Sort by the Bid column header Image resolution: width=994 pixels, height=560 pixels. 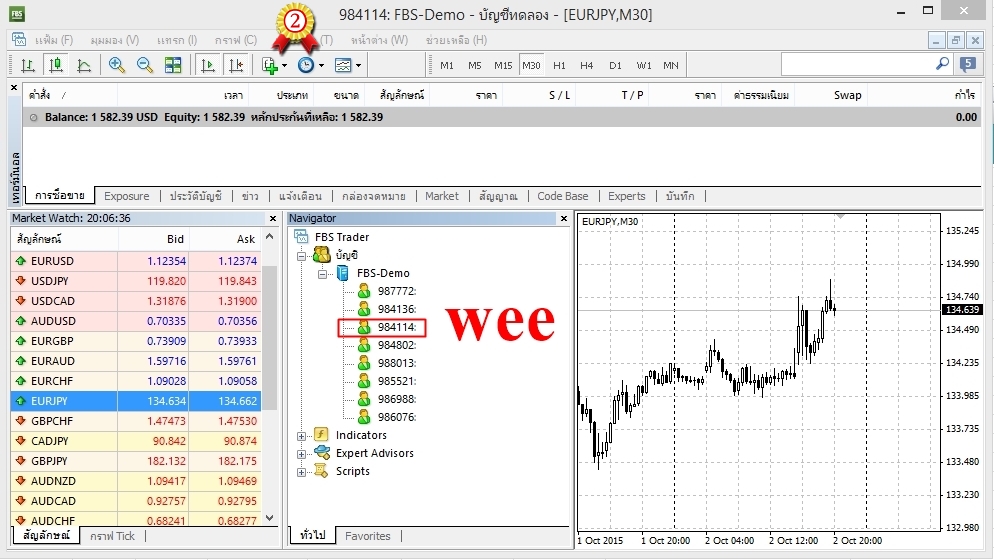(153, 239)
